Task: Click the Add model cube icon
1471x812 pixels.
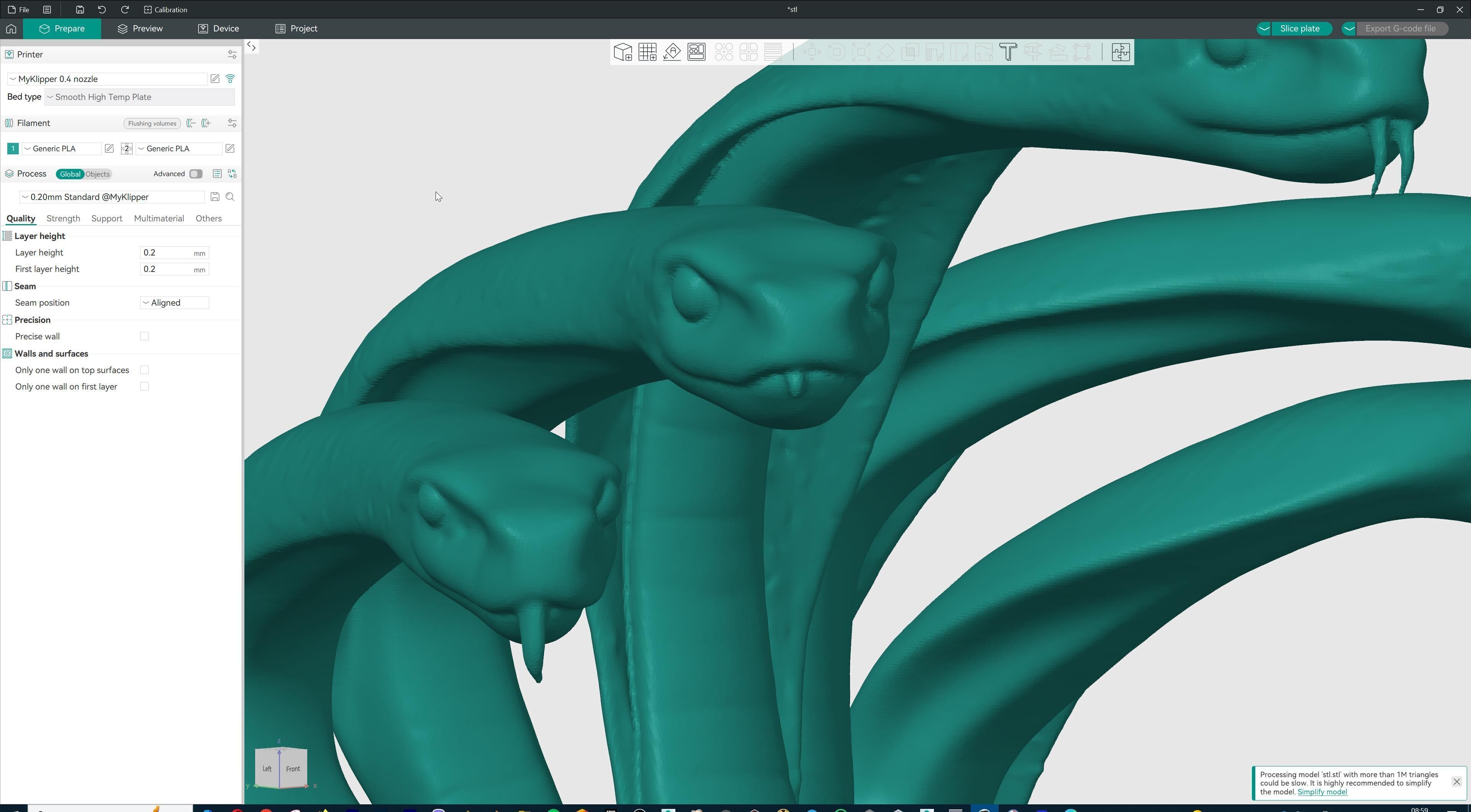Action: pyautogui.click(x=622, y=52)
